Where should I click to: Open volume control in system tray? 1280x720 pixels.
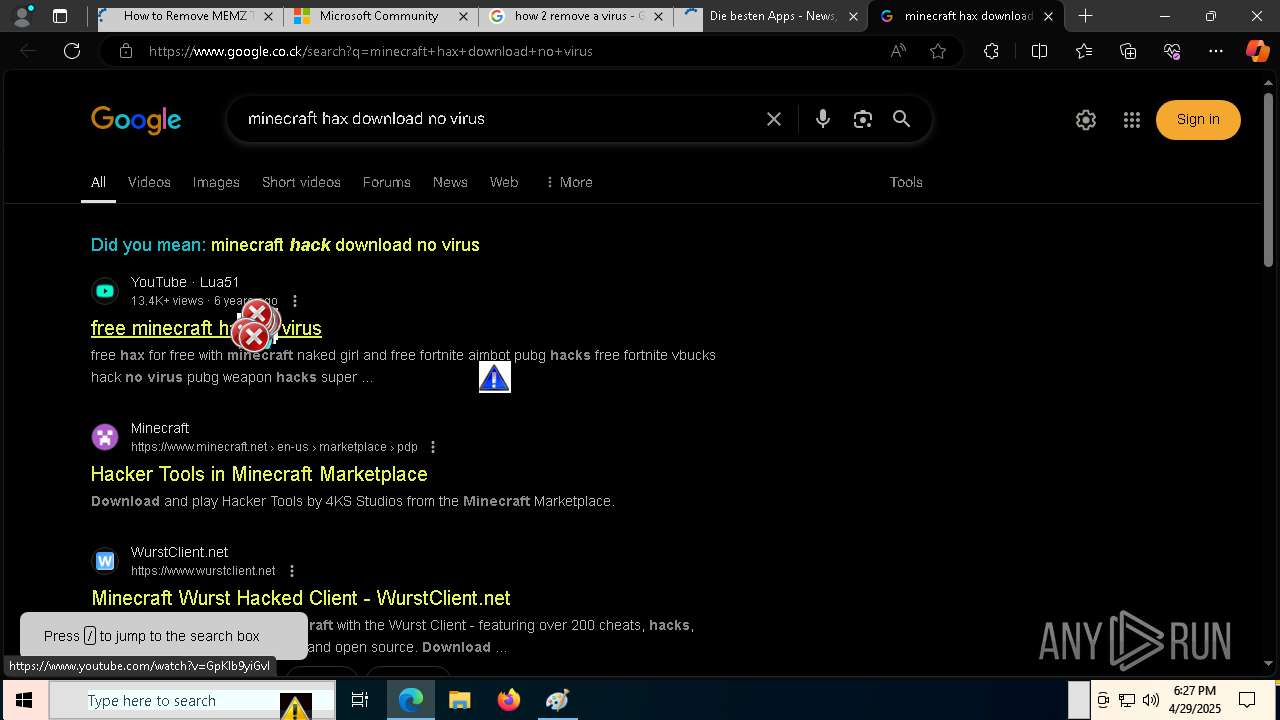coord(1151,700)
